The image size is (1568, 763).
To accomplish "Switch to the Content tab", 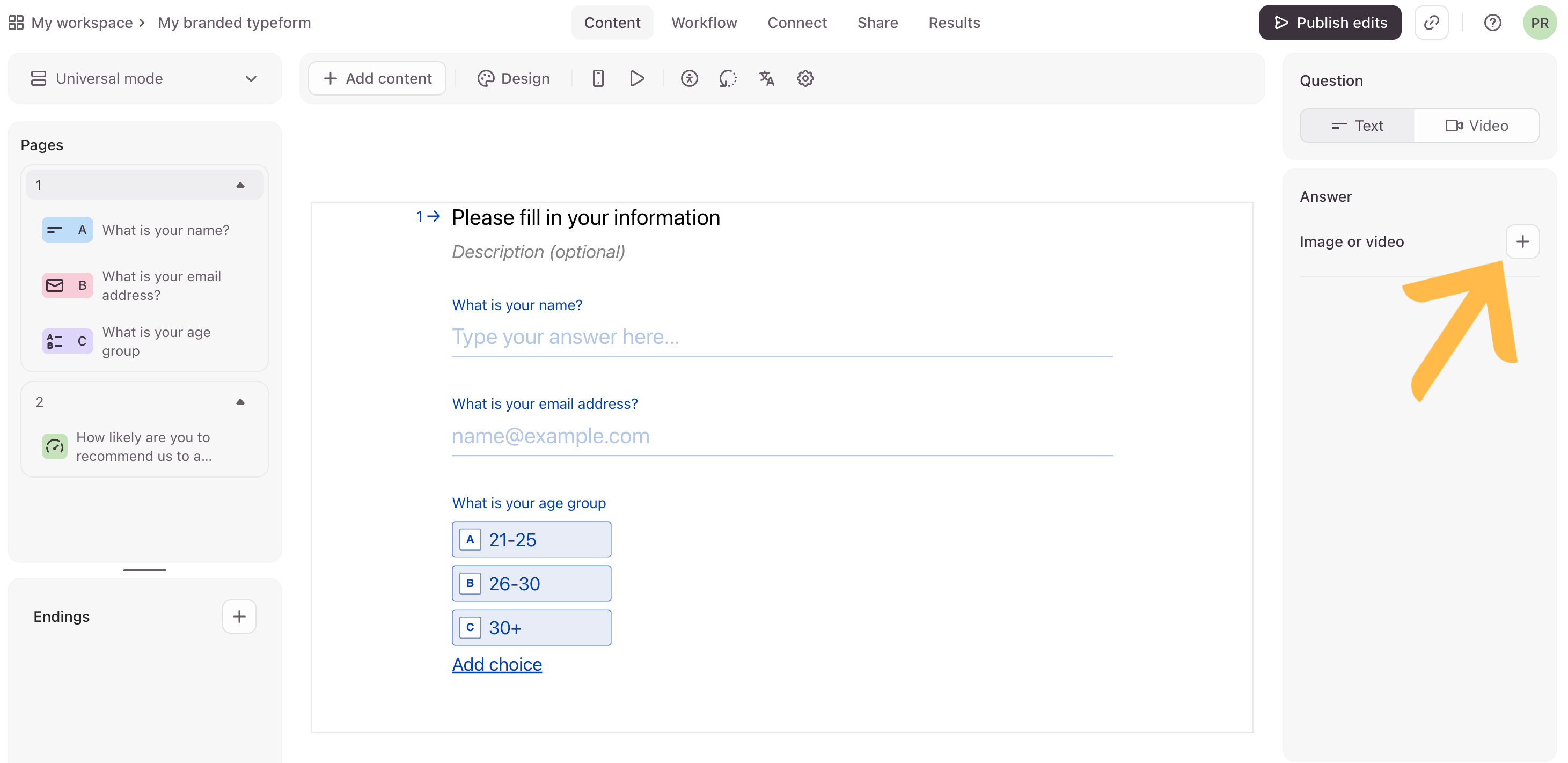I will (612, 23).
